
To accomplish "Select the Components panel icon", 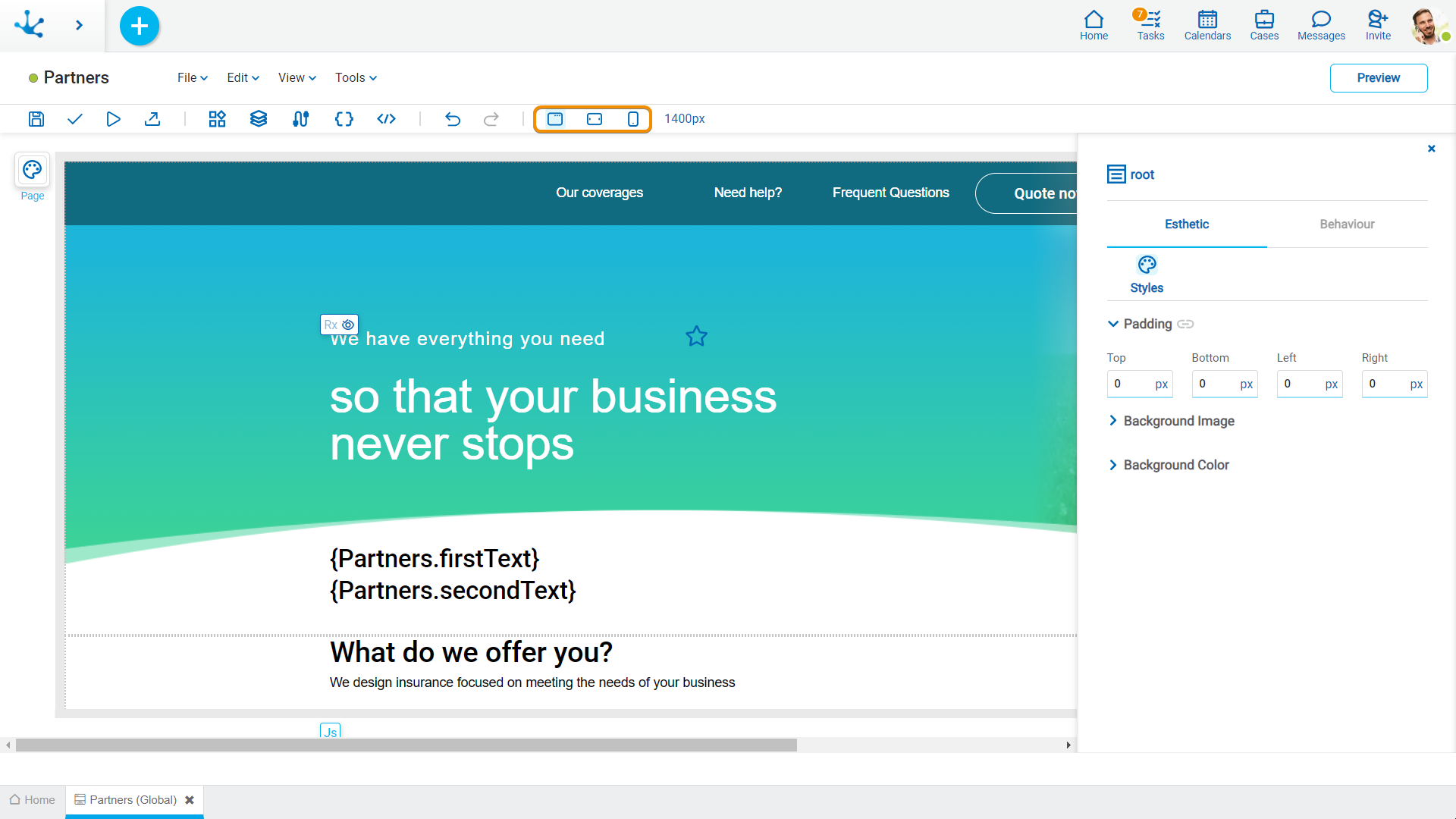I will [x=216, y=119].
